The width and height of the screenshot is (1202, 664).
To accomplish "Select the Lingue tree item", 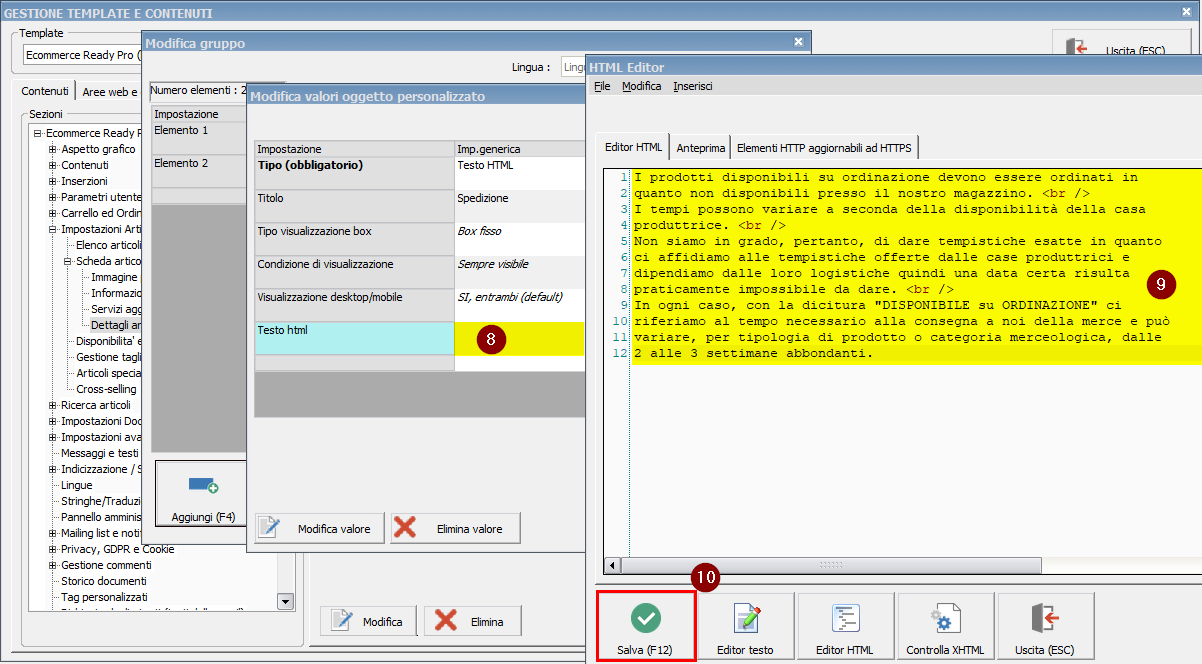I will (76, 485).
